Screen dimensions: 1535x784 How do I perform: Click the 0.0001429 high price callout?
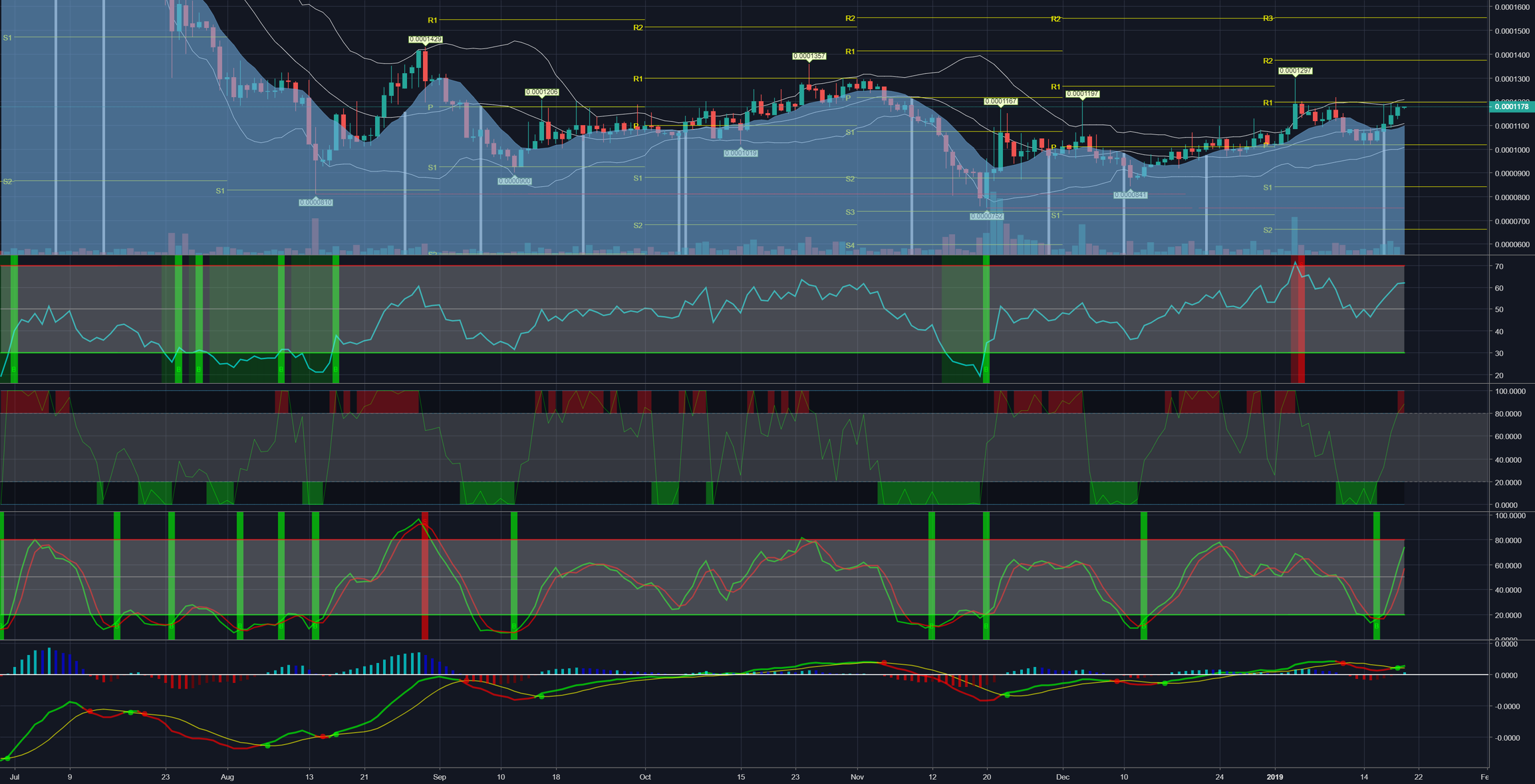tap(425, 40)
